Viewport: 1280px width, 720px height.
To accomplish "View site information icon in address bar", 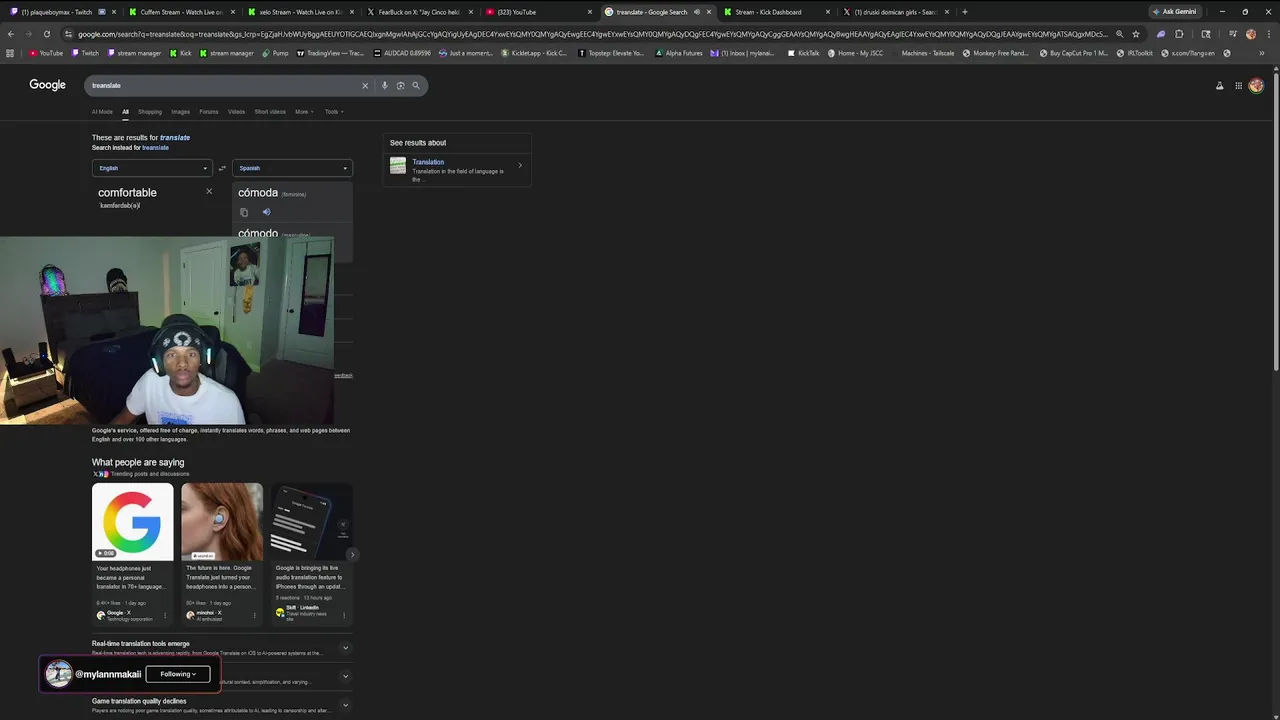I will (x=68, y=34).
